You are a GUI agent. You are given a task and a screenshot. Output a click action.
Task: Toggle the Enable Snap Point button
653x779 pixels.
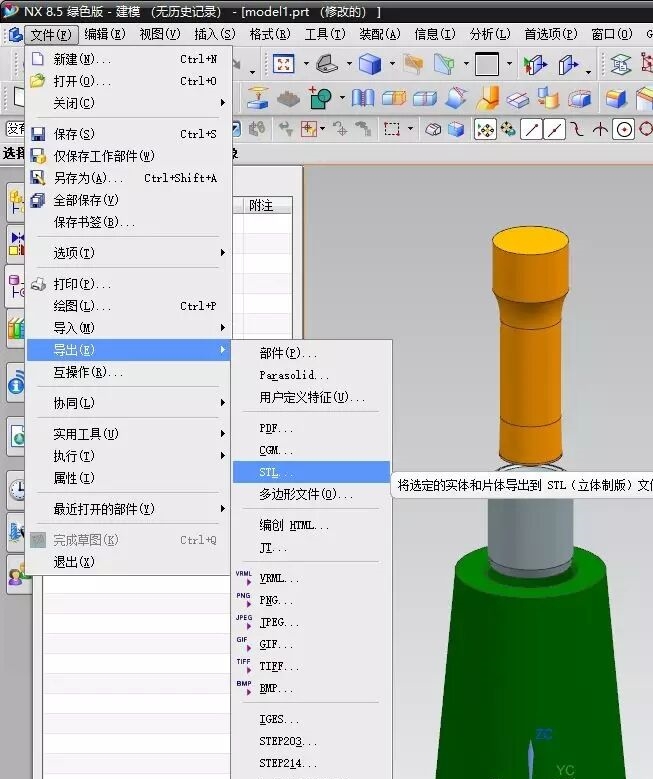[485, 130]
